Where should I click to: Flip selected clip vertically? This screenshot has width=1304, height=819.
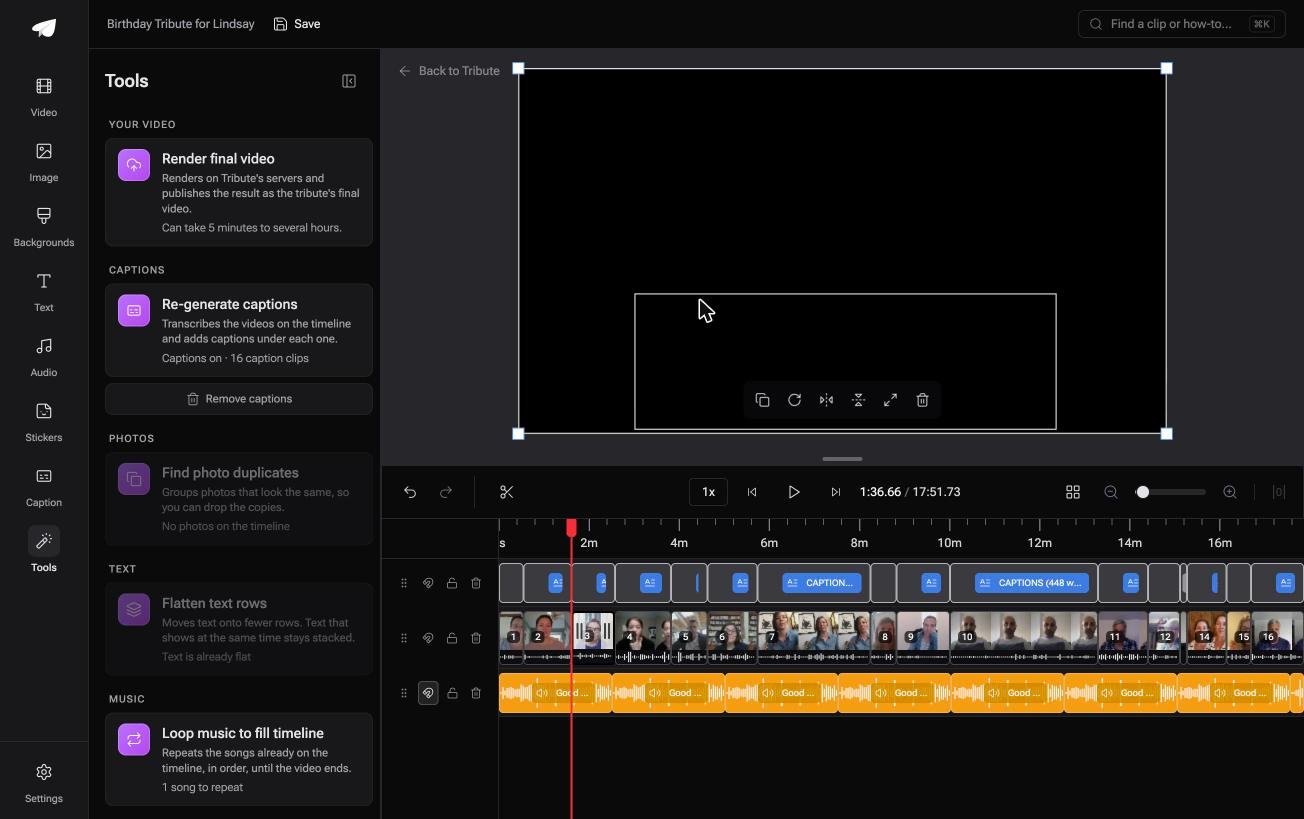pos(858,400)
